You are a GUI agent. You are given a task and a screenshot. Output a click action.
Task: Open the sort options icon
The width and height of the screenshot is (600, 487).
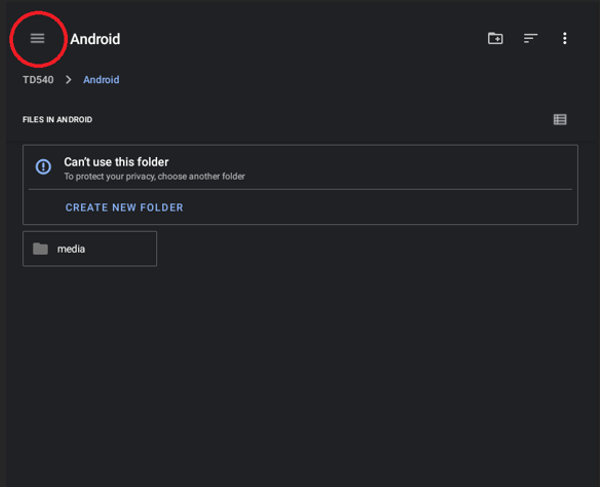click(530, 38)
